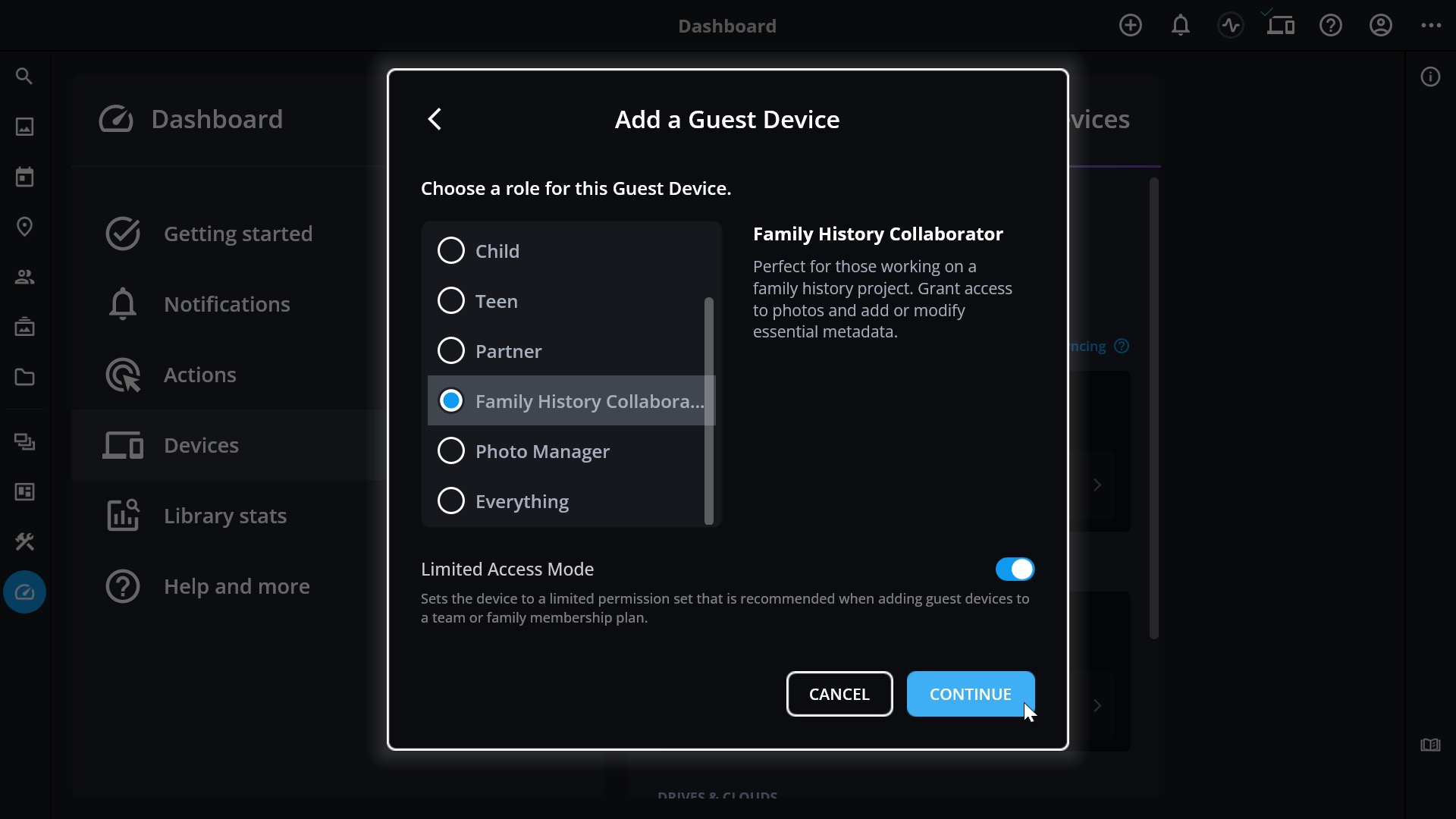Open the account profile icon

(1380, 26)
